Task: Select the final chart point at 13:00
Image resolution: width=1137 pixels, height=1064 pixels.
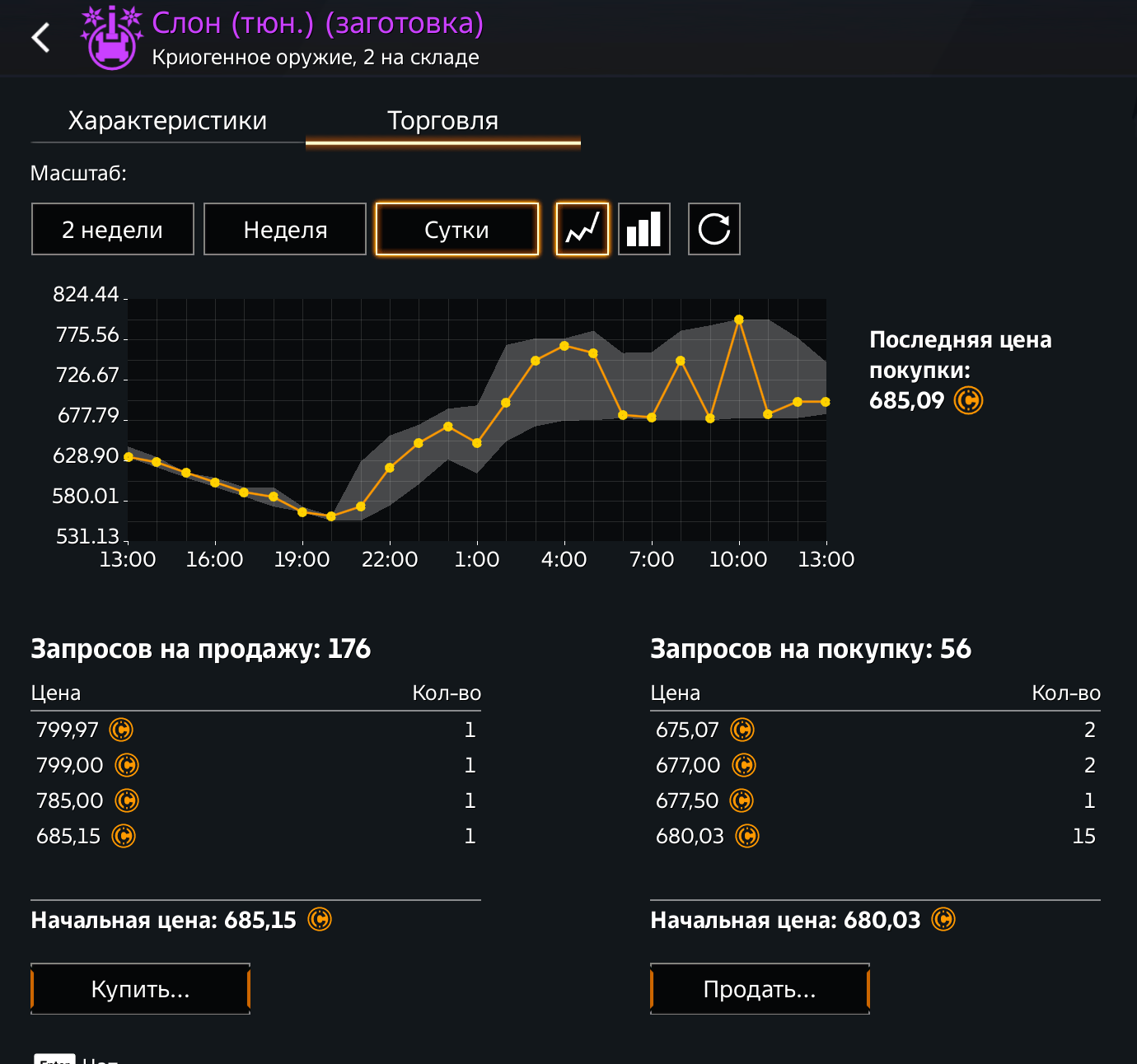Action: pyautogui.click(x=826, y=402)
